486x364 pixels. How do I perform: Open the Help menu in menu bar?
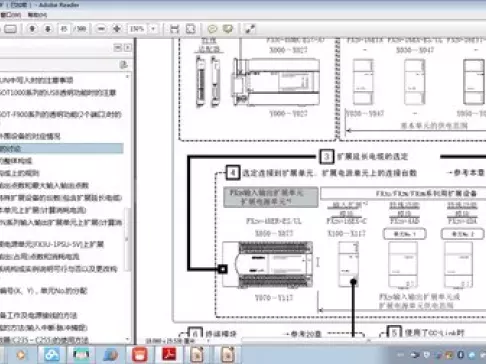pos(37,15)
